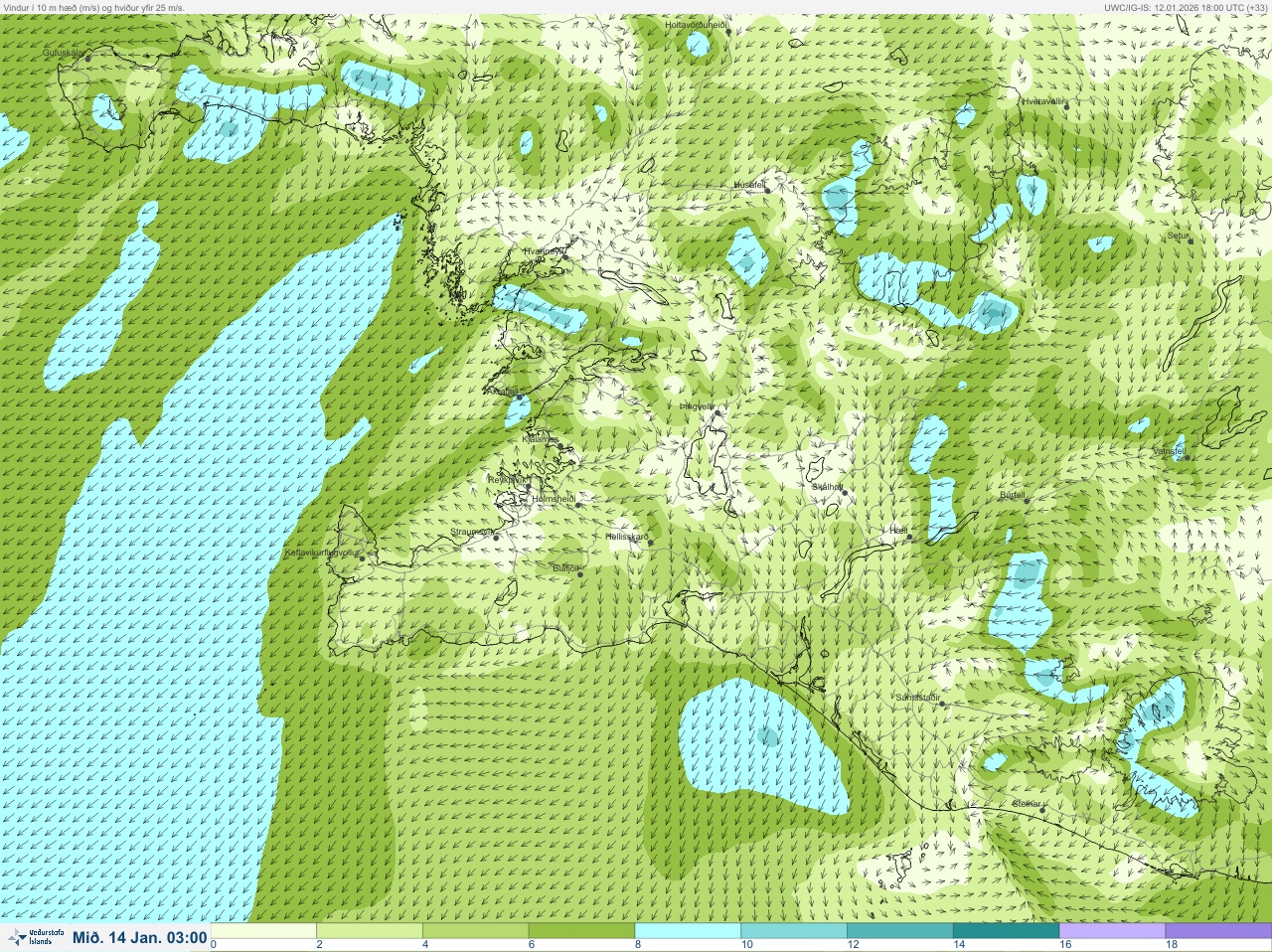Select the 2–4 m/s light green legend swatch
Viewport: 1272px width, 952px height.
[x=369, y=931]
